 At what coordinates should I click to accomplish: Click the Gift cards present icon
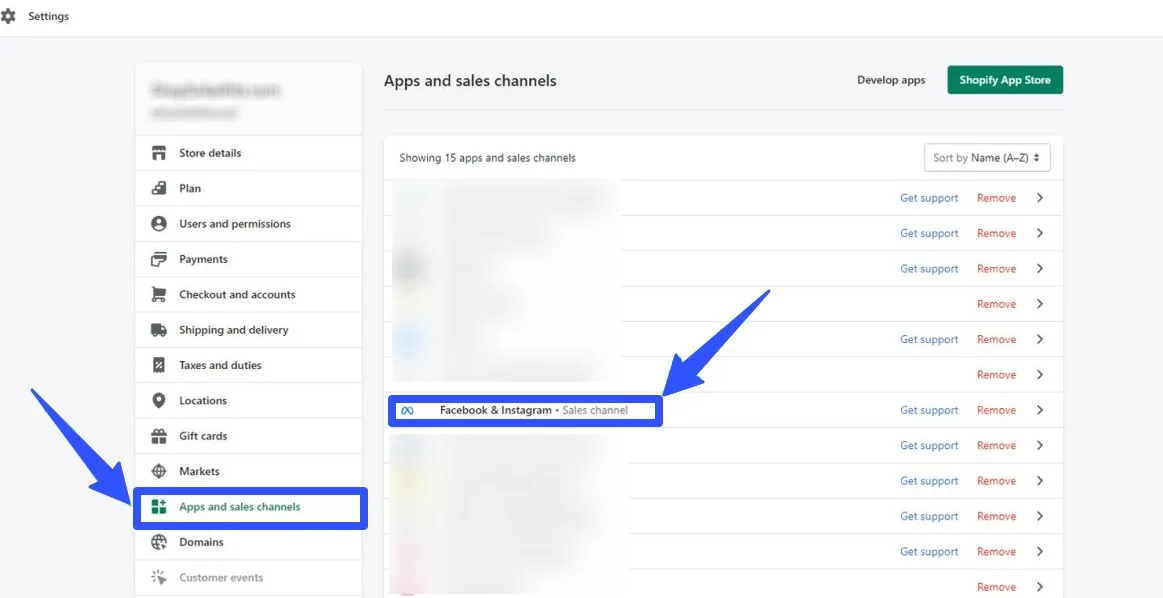[x=158, y=436]
